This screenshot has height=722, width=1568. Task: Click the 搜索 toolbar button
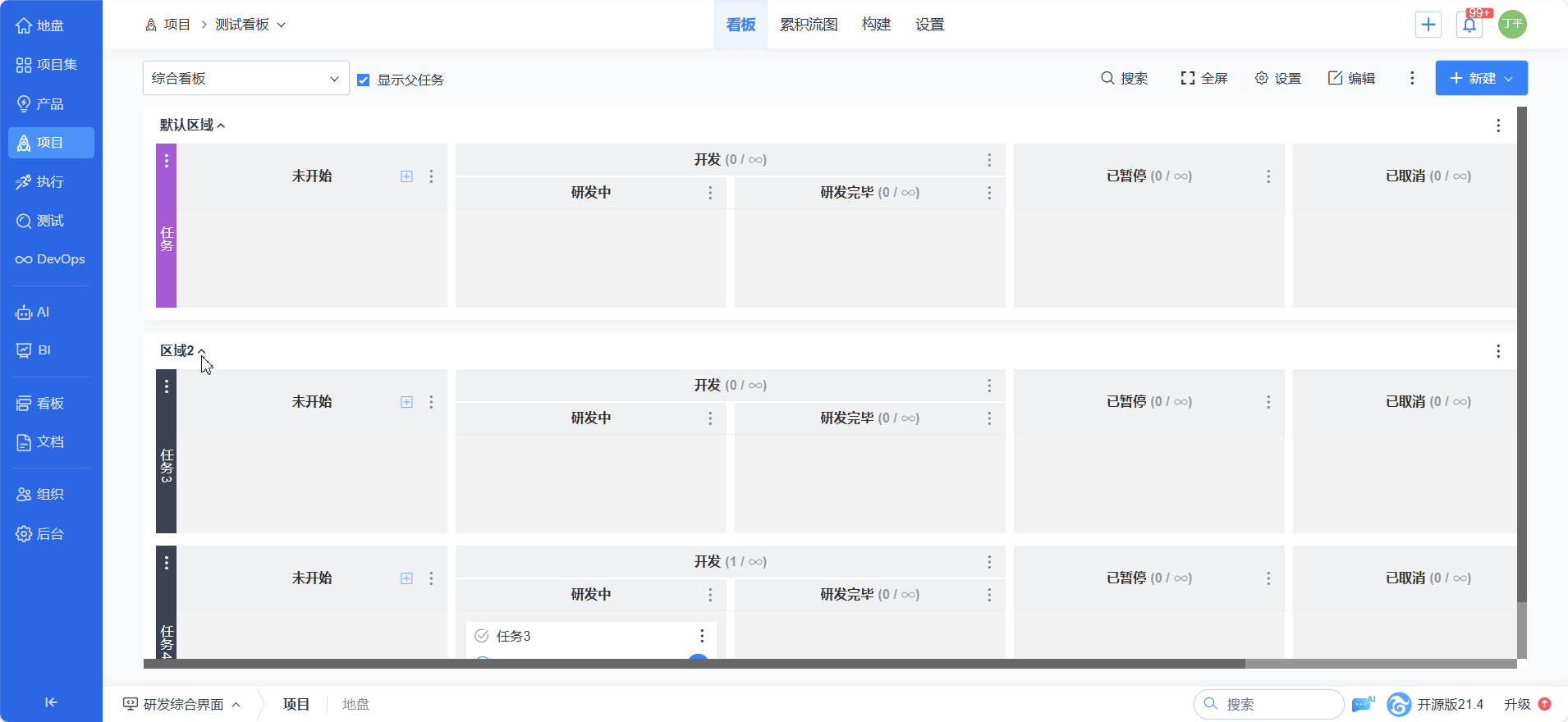1124,78
